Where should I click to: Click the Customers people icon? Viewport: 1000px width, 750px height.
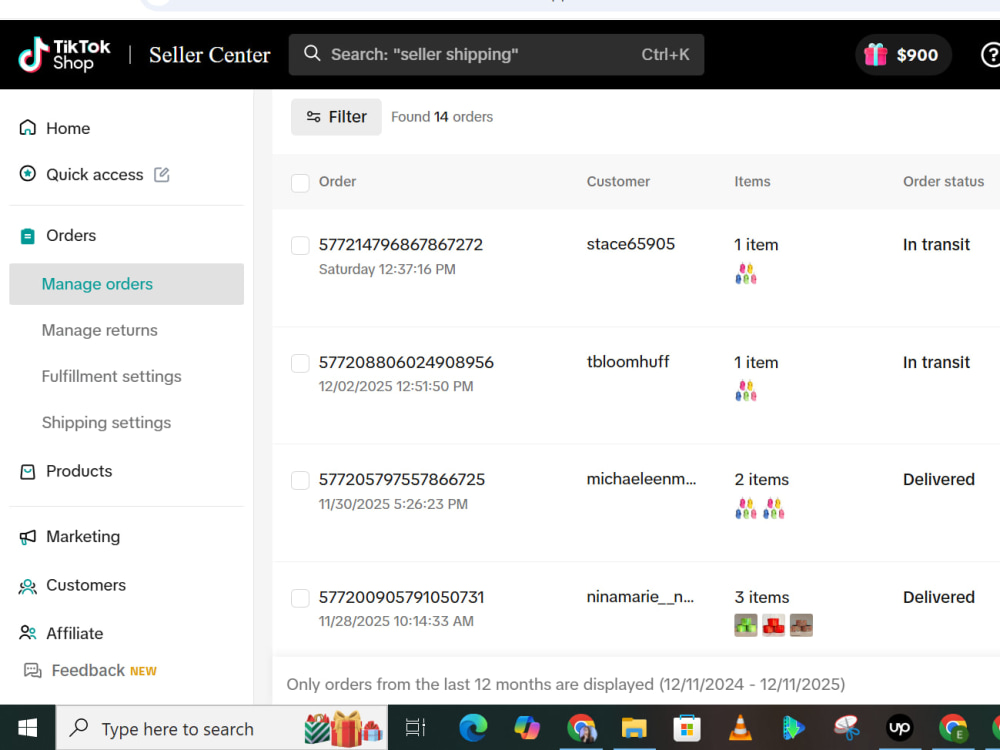point(27,585)
